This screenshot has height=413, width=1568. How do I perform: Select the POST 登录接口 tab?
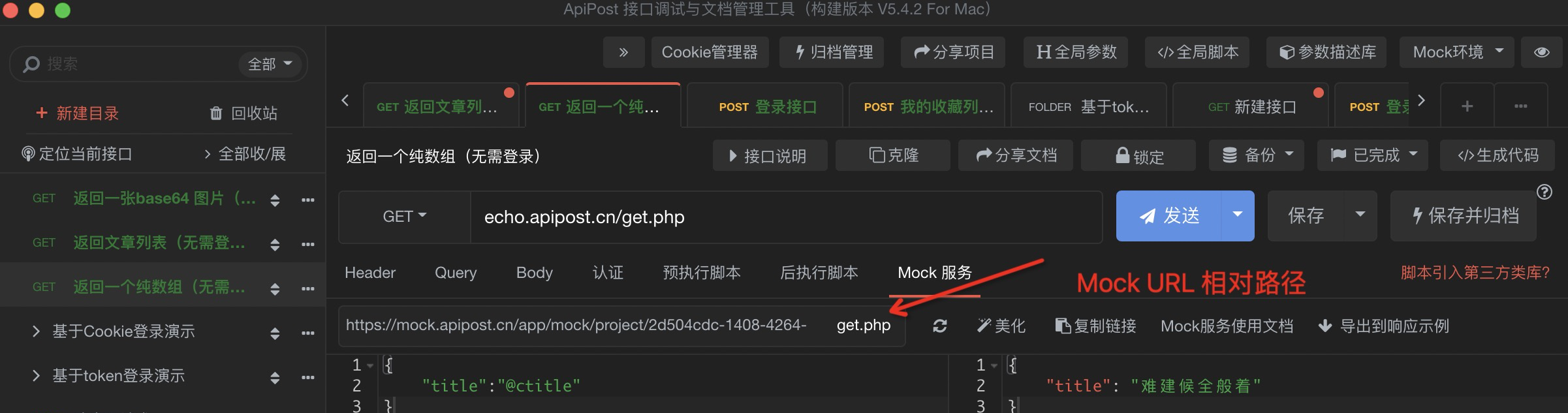click(768, 106)
